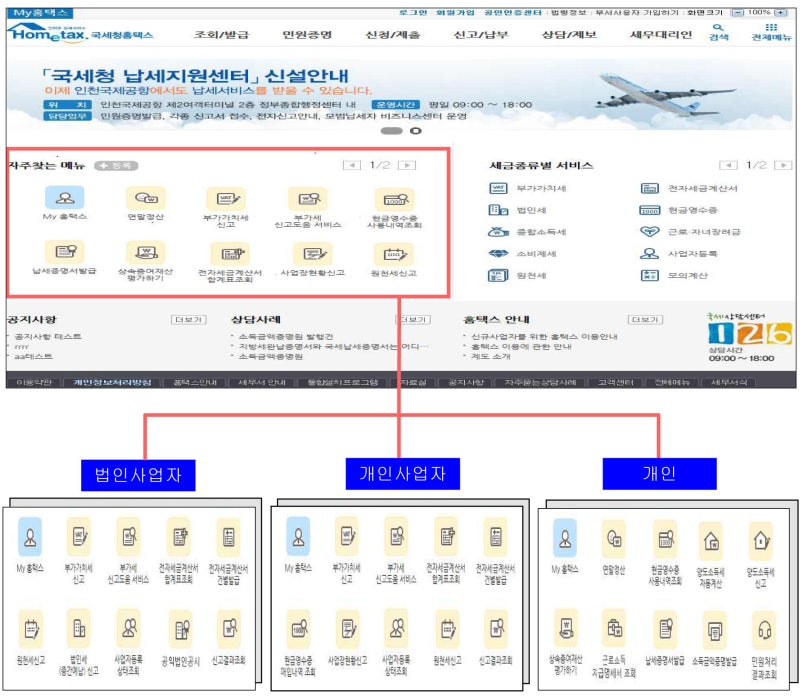
Task: Open 원천세신고 icon in 자주찾는 메뉴
Action: [x=394, y=254]
